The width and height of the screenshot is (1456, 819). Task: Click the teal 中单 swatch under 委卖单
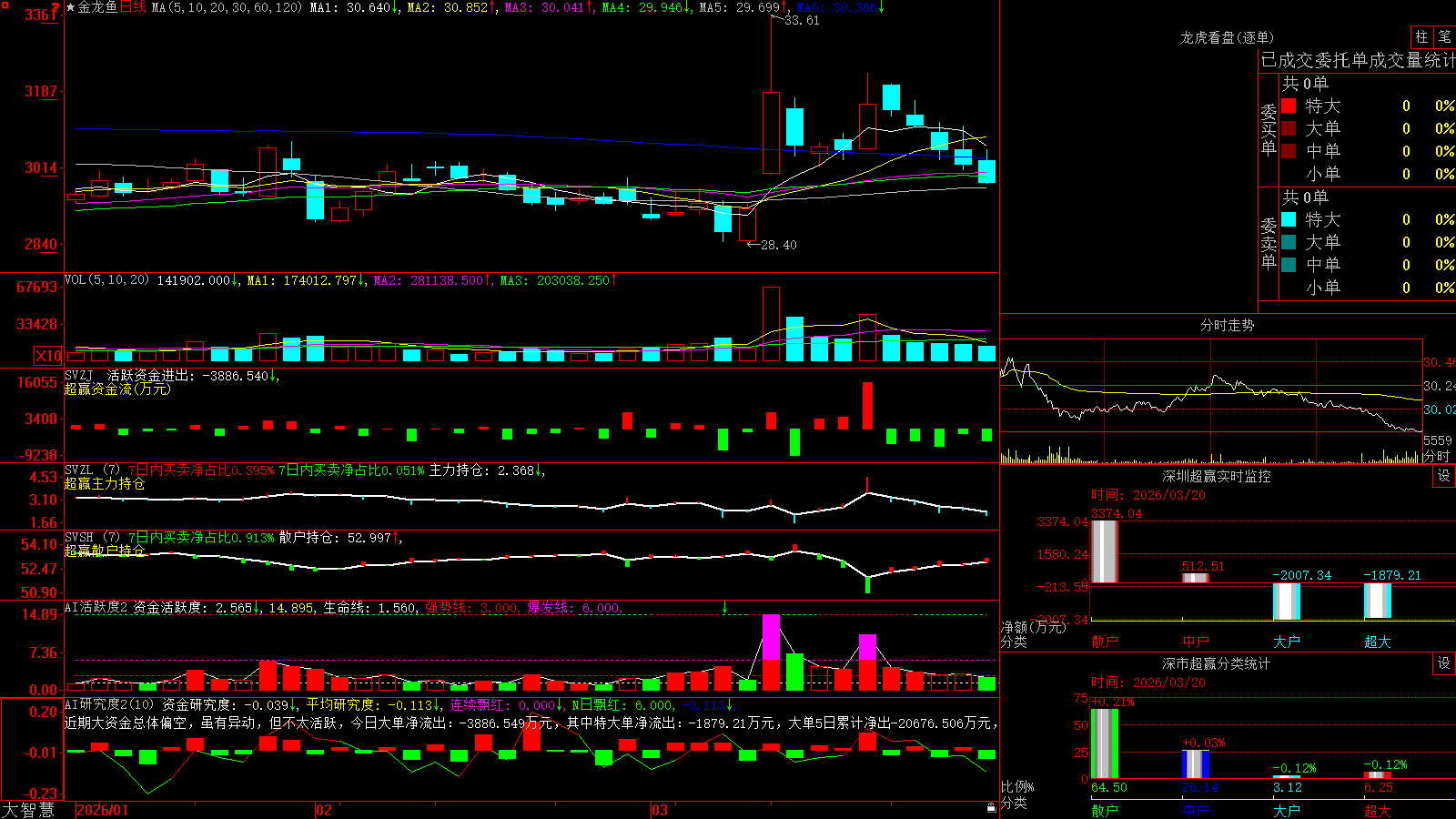point(1289,265)
